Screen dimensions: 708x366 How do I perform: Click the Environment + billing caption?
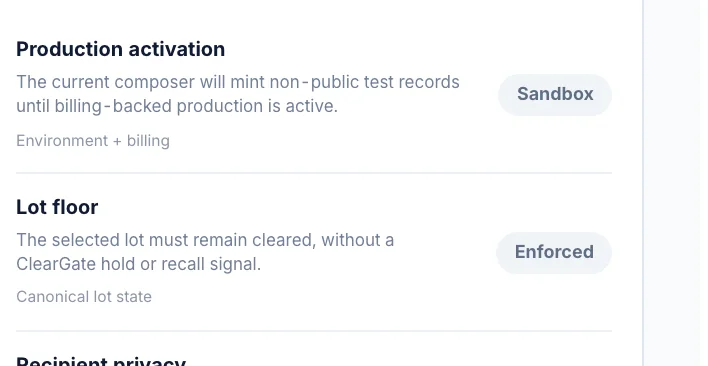[x=93, y=141]
